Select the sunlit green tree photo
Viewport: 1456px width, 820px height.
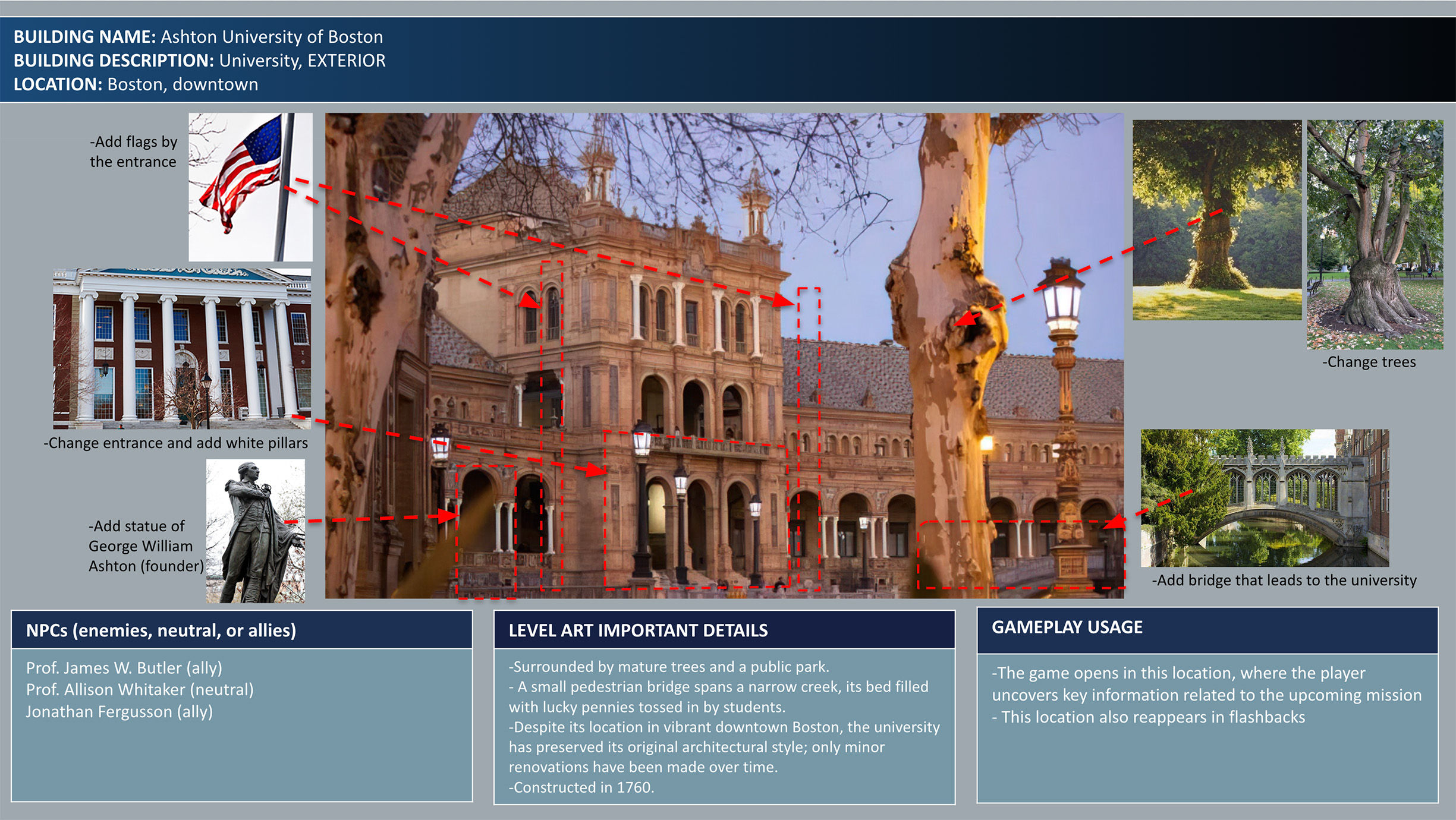1216,220
